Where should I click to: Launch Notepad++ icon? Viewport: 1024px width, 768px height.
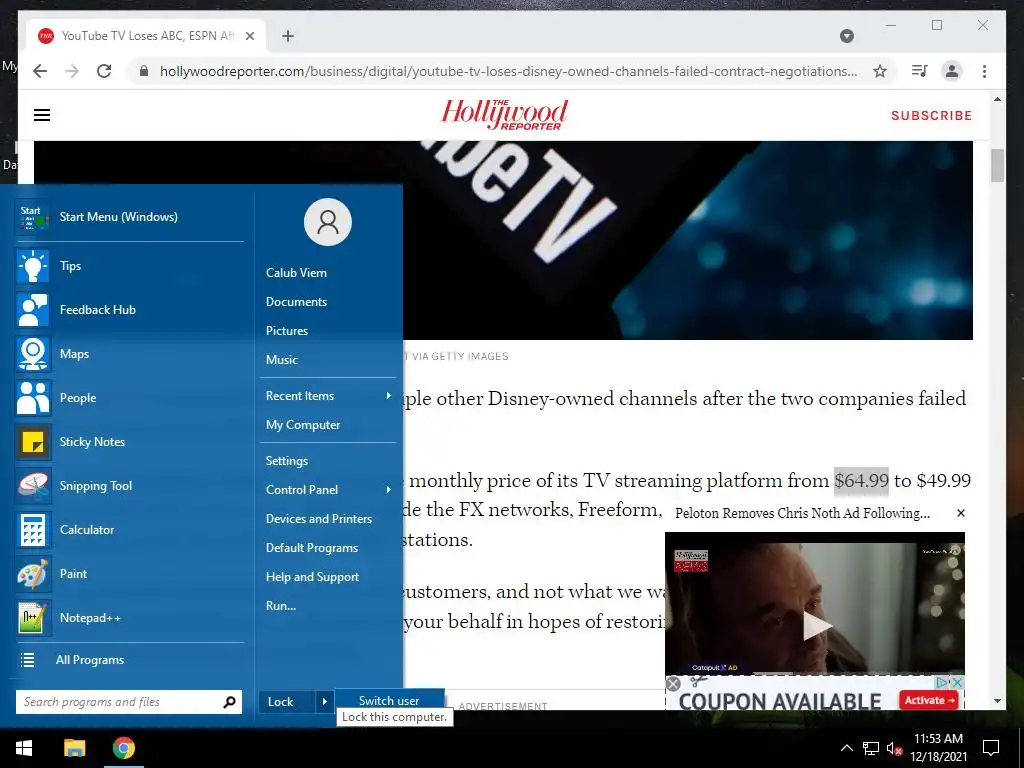pos(33,618)
